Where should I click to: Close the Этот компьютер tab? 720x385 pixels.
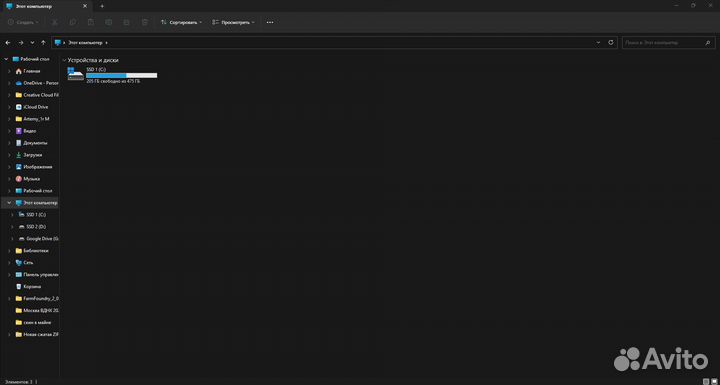(x=86, y=6)
